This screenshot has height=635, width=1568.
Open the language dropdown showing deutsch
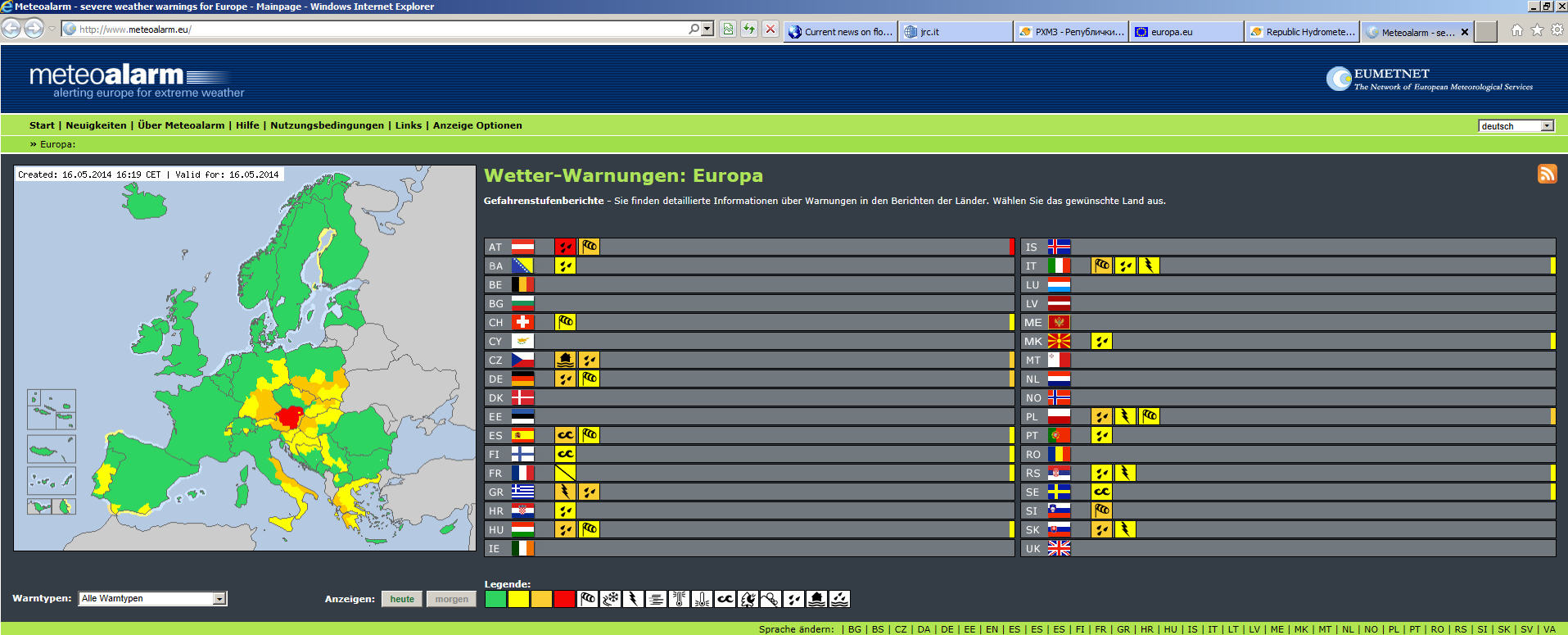(1516, 126)
